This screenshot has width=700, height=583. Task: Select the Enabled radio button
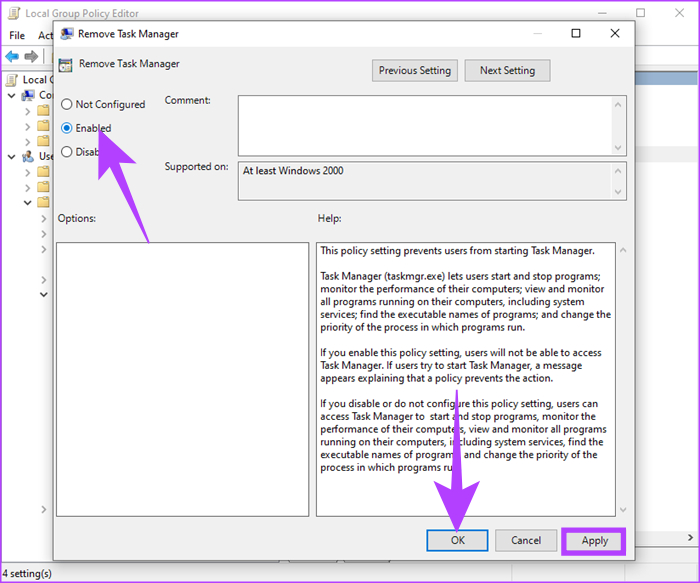pos(67,128)
